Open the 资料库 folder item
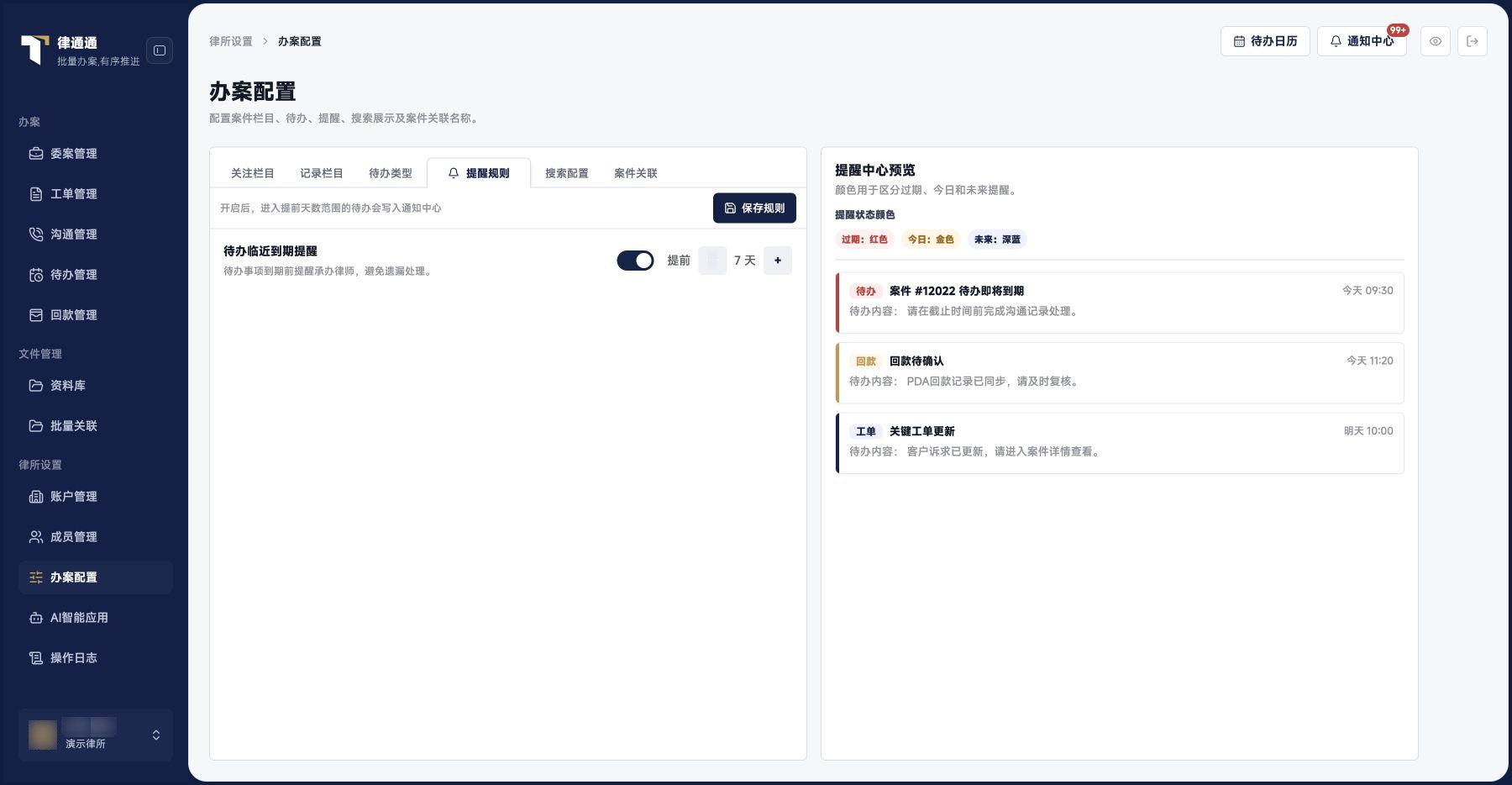The image size is (1512, 785). [96, 386]
